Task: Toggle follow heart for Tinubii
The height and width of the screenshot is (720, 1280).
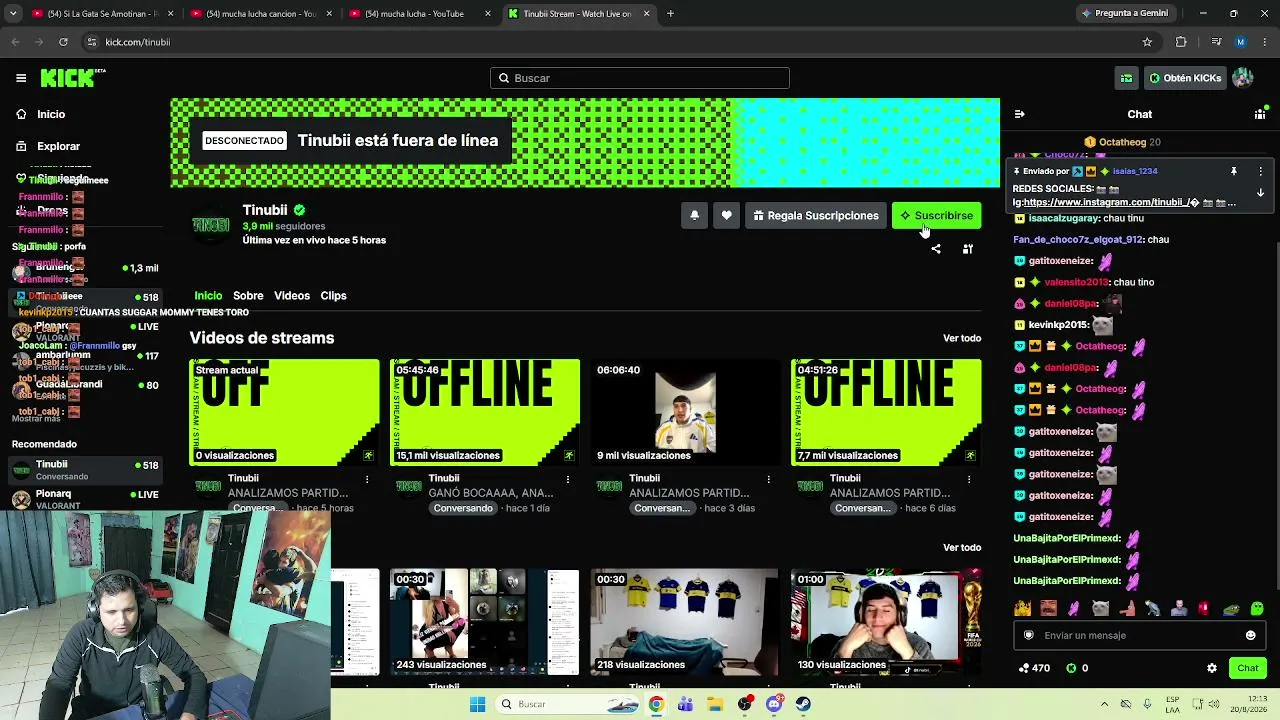Action: coord(727,215)
